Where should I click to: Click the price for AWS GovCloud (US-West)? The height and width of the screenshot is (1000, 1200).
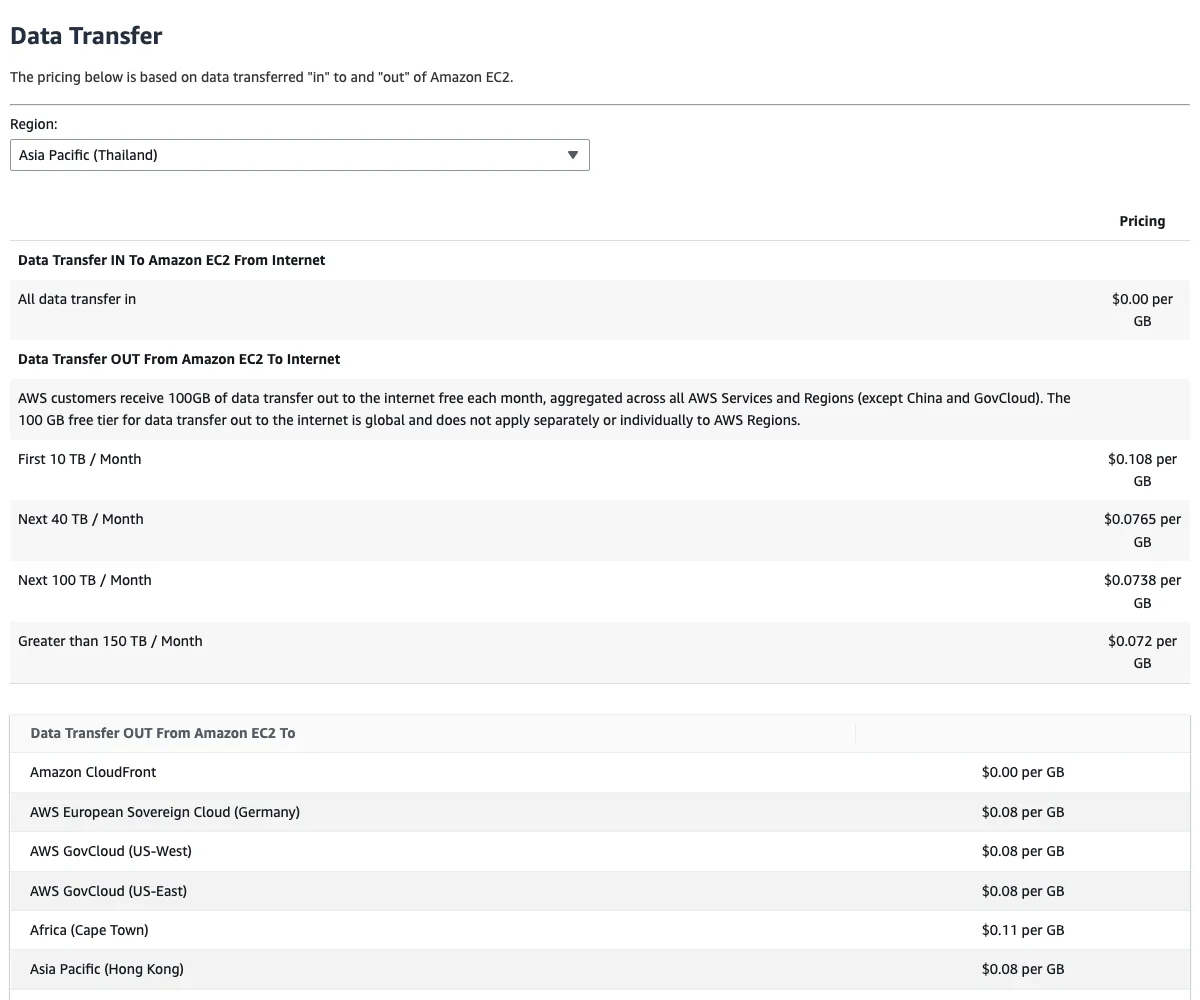[1023, 851]
